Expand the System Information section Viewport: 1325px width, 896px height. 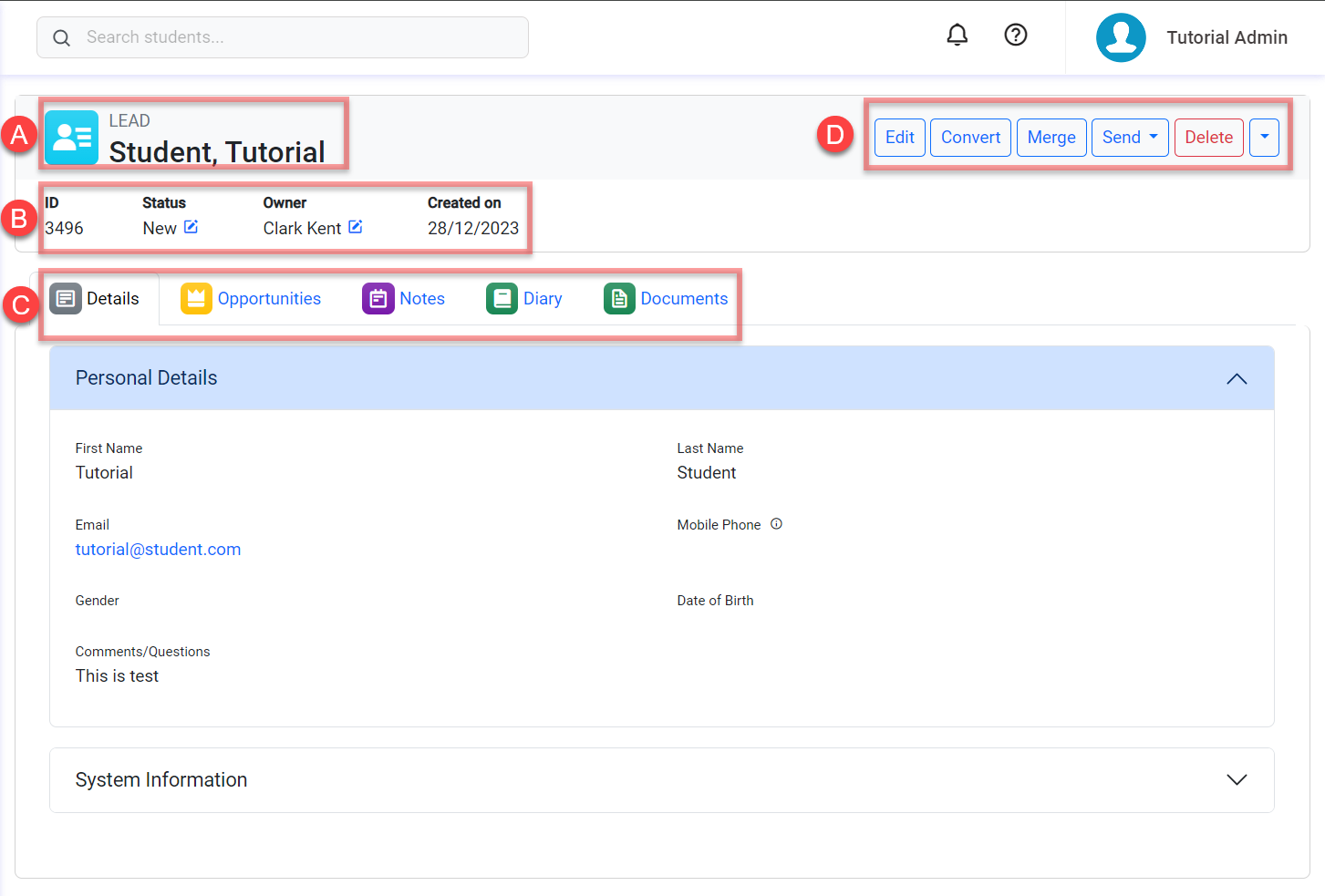[1236, 780]
